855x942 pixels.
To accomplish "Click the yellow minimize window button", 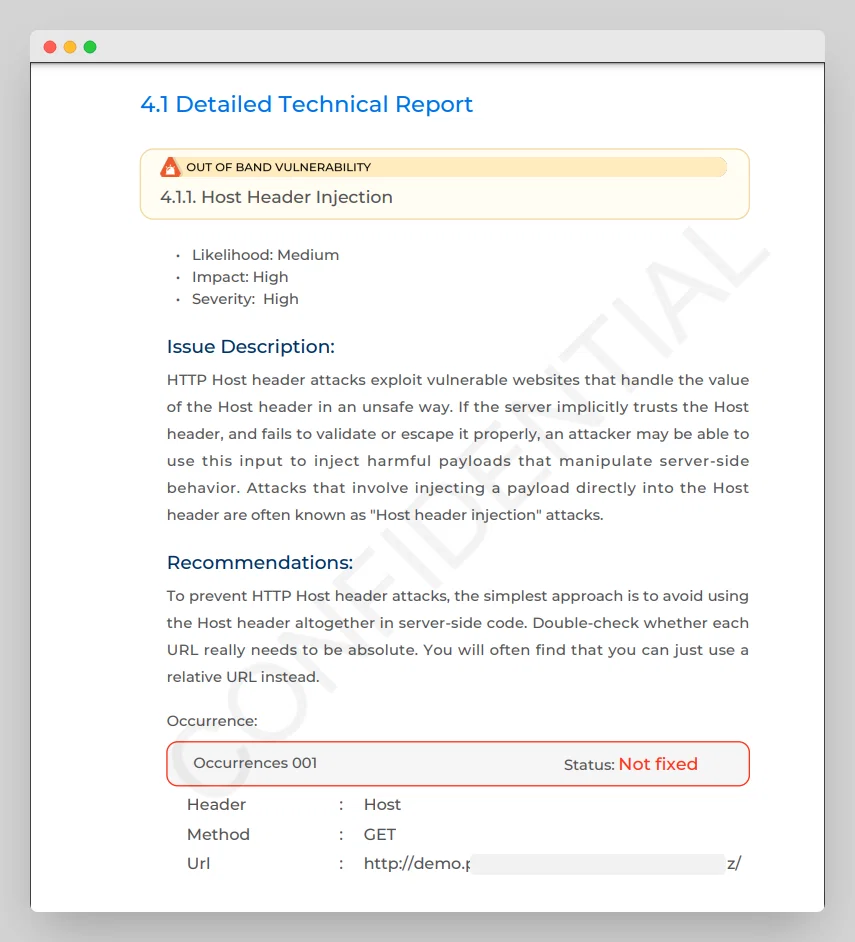I will tap(70, 47).
